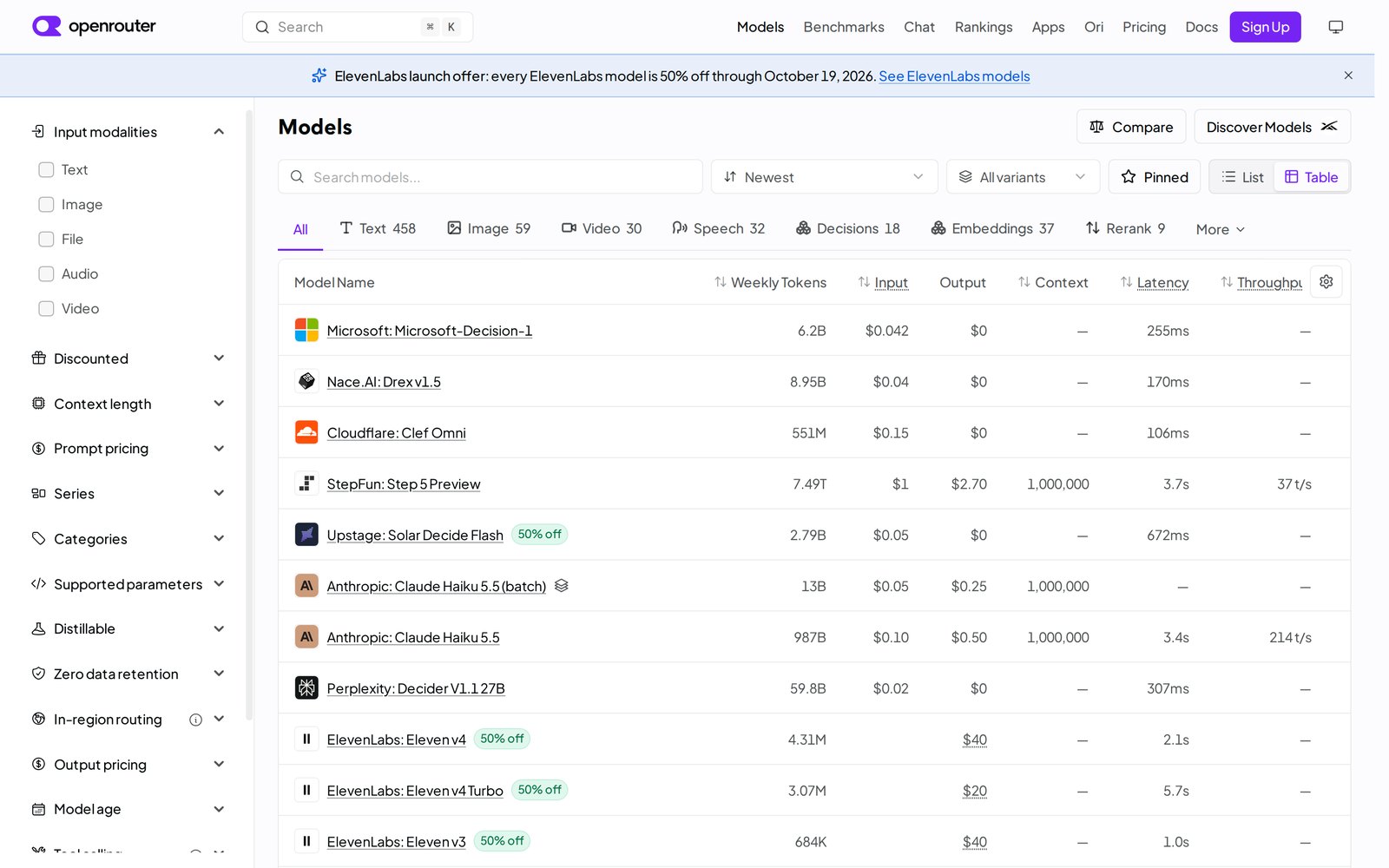
Task: Click the OpenRouter logo icon
Action: (47, 26)
